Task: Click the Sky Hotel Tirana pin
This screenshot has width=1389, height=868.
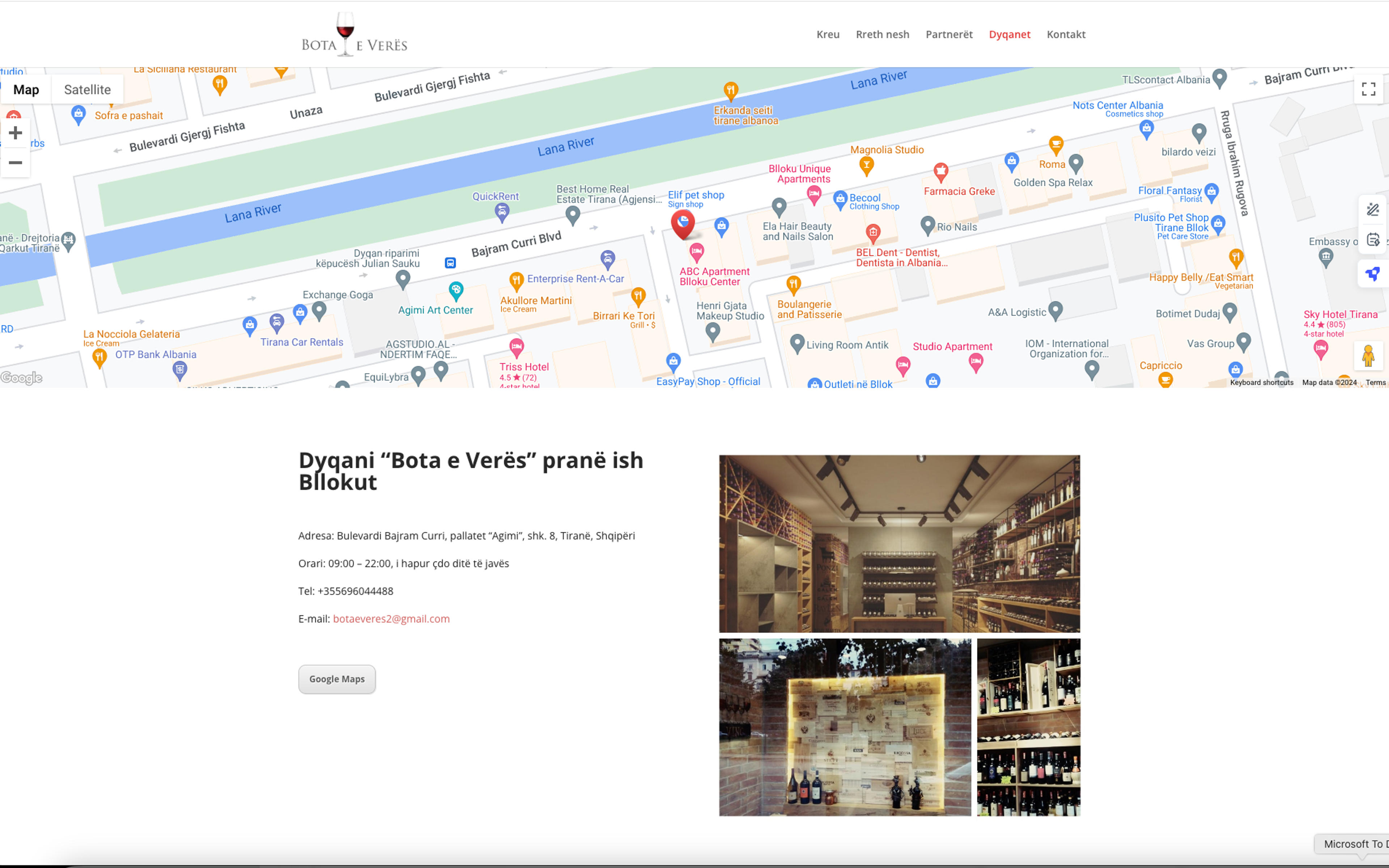Action: (x=1321, y=349)
